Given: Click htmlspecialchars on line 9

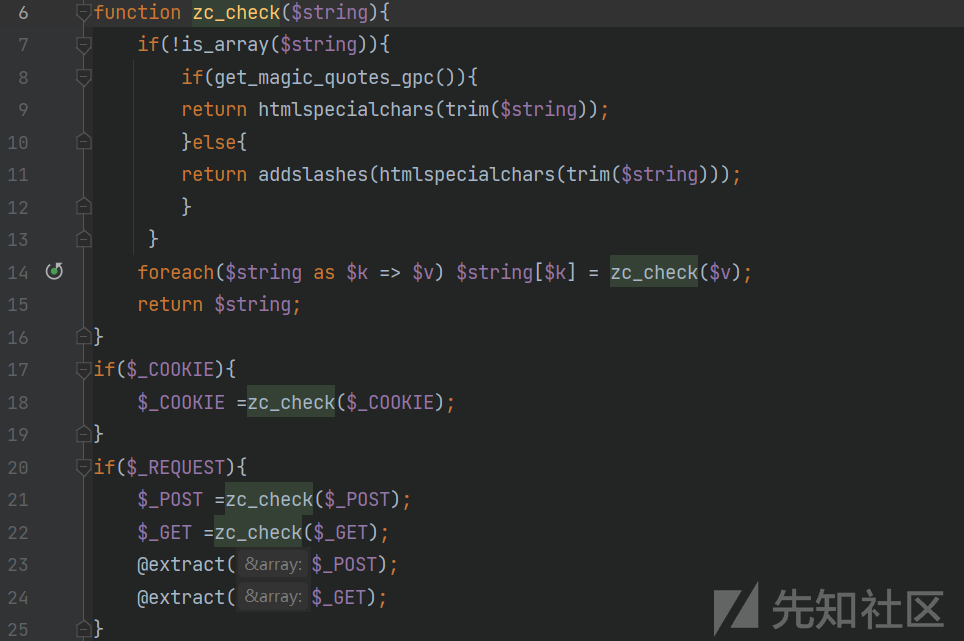Looking at the screenshot, I should (x=346, y=109).
